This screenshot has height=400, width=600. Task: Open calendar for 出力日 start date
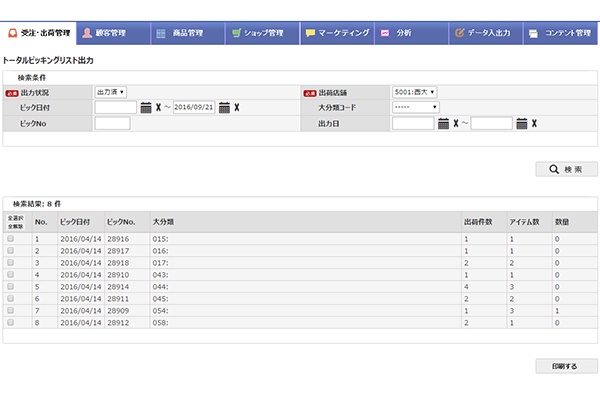[x=443, y=124]
